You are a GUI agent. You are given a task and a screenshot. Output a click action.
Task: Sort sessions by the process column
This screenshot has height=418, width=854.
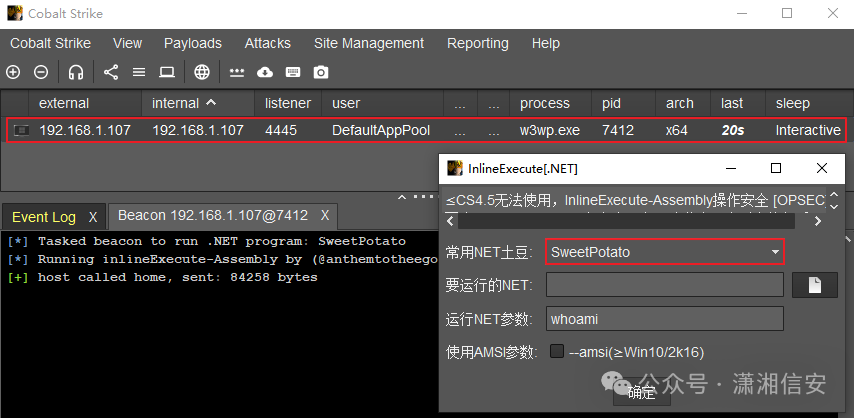(x=550, y=103)
